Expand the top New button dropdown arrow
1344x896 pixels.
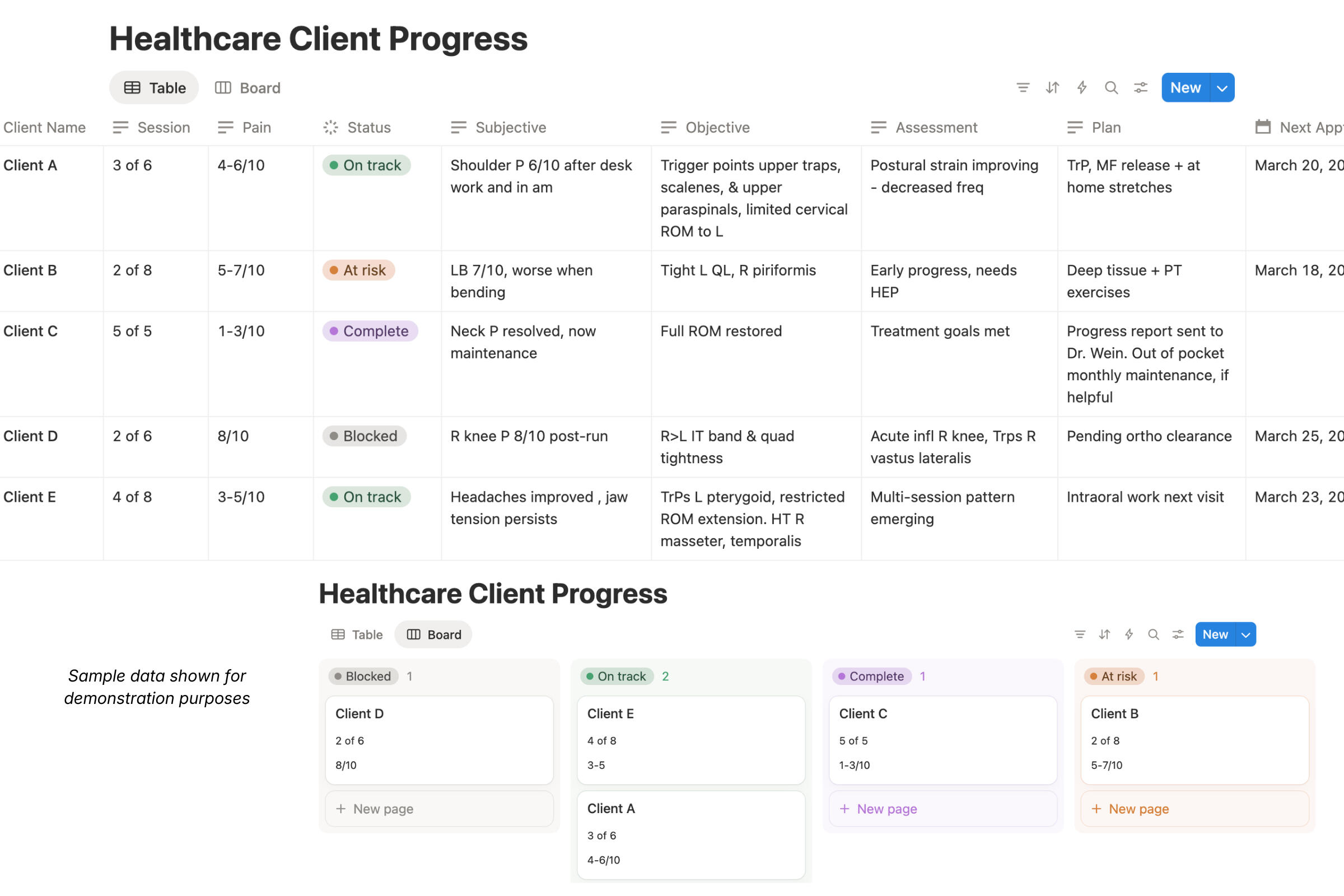pos(1222,88)
